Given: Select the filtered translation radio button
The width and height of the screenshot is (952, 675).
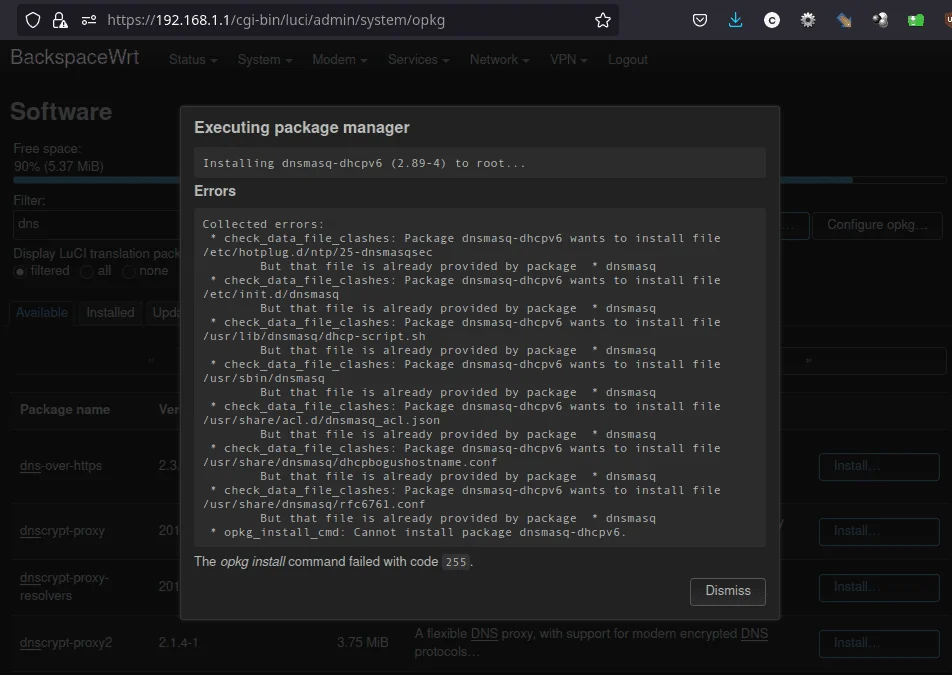Looking at the screenshot, I should point(20,271).
